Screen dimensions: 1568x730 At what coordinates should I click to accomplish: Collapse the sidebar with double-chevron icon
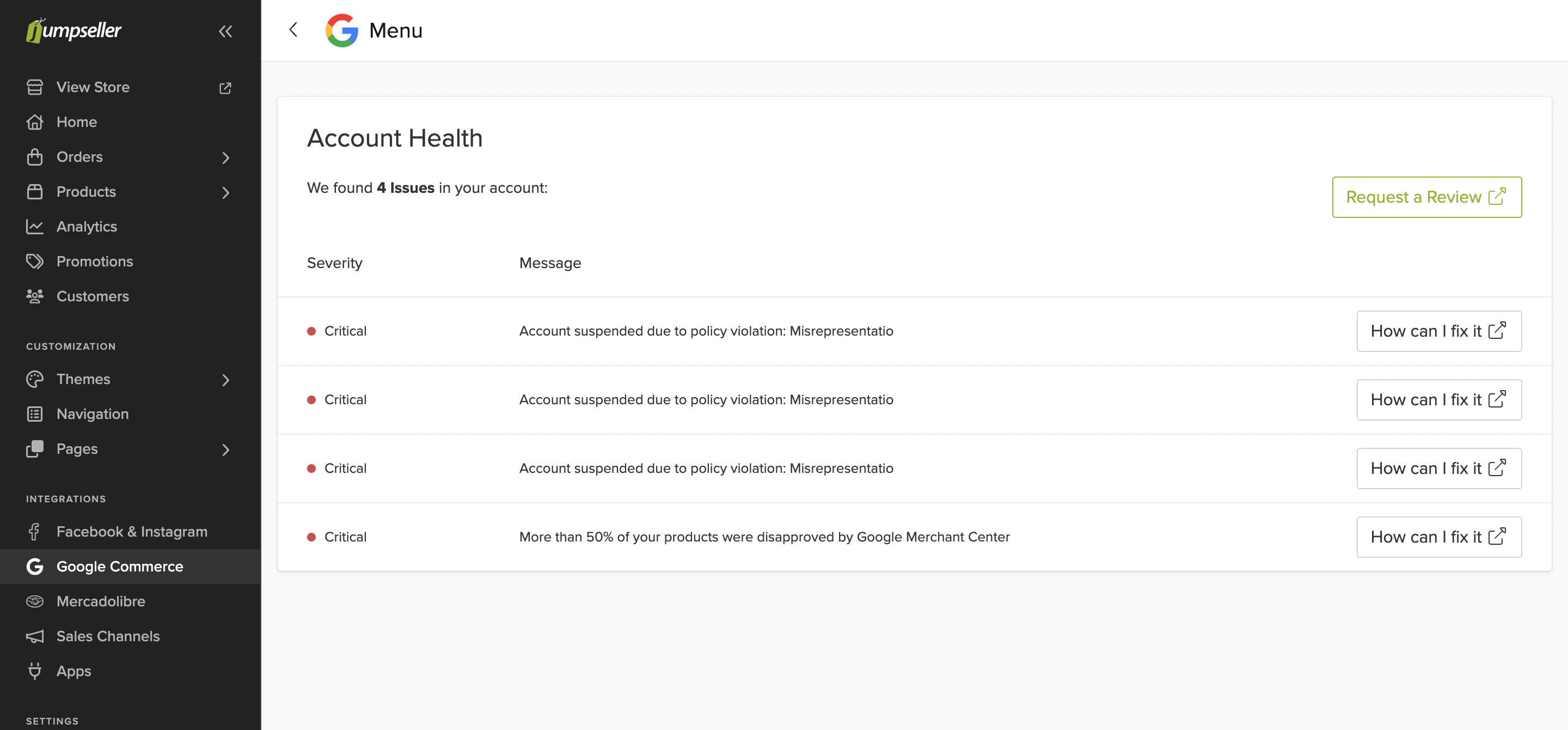(x=225, y=31)
